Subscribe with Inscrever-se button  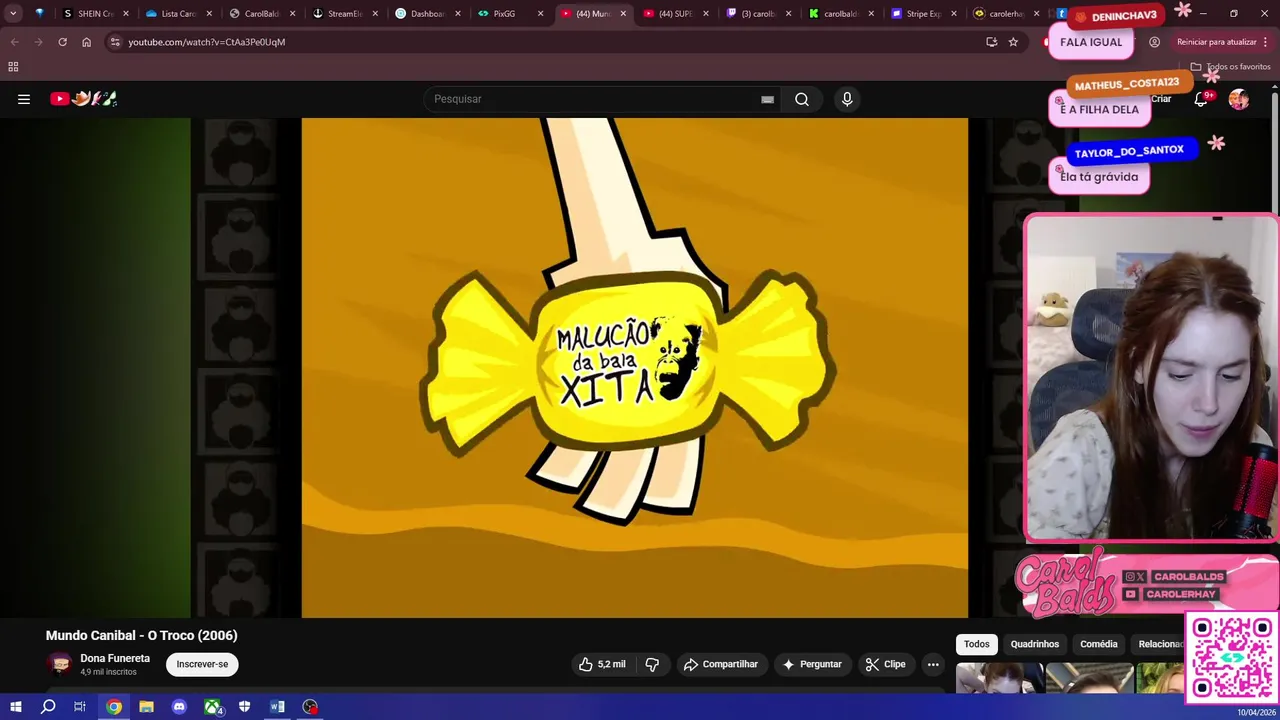202,664
